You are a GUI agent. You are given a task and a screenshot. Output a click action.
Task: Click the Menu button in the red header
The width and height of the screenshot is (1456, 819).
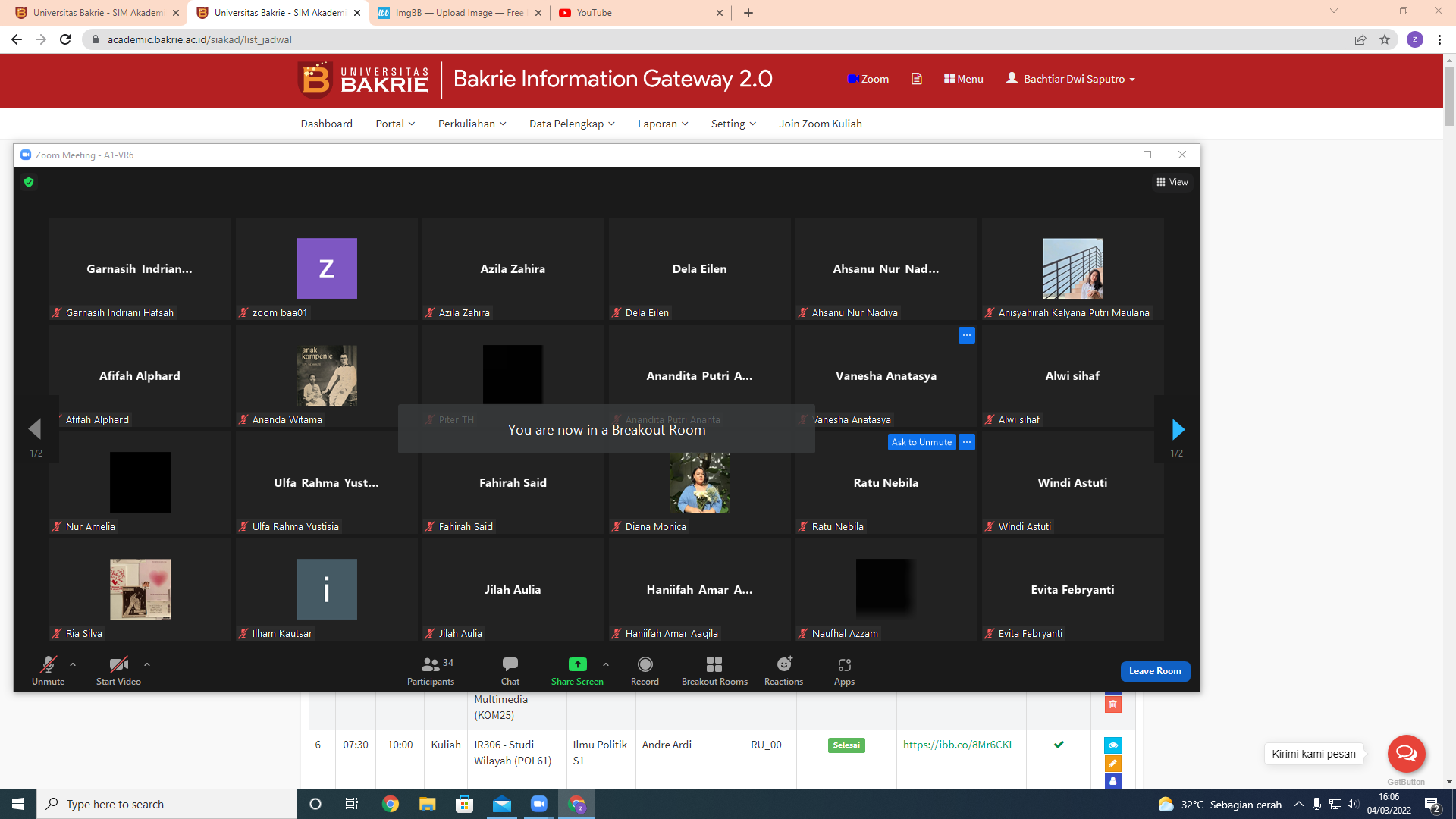(963, 79)
